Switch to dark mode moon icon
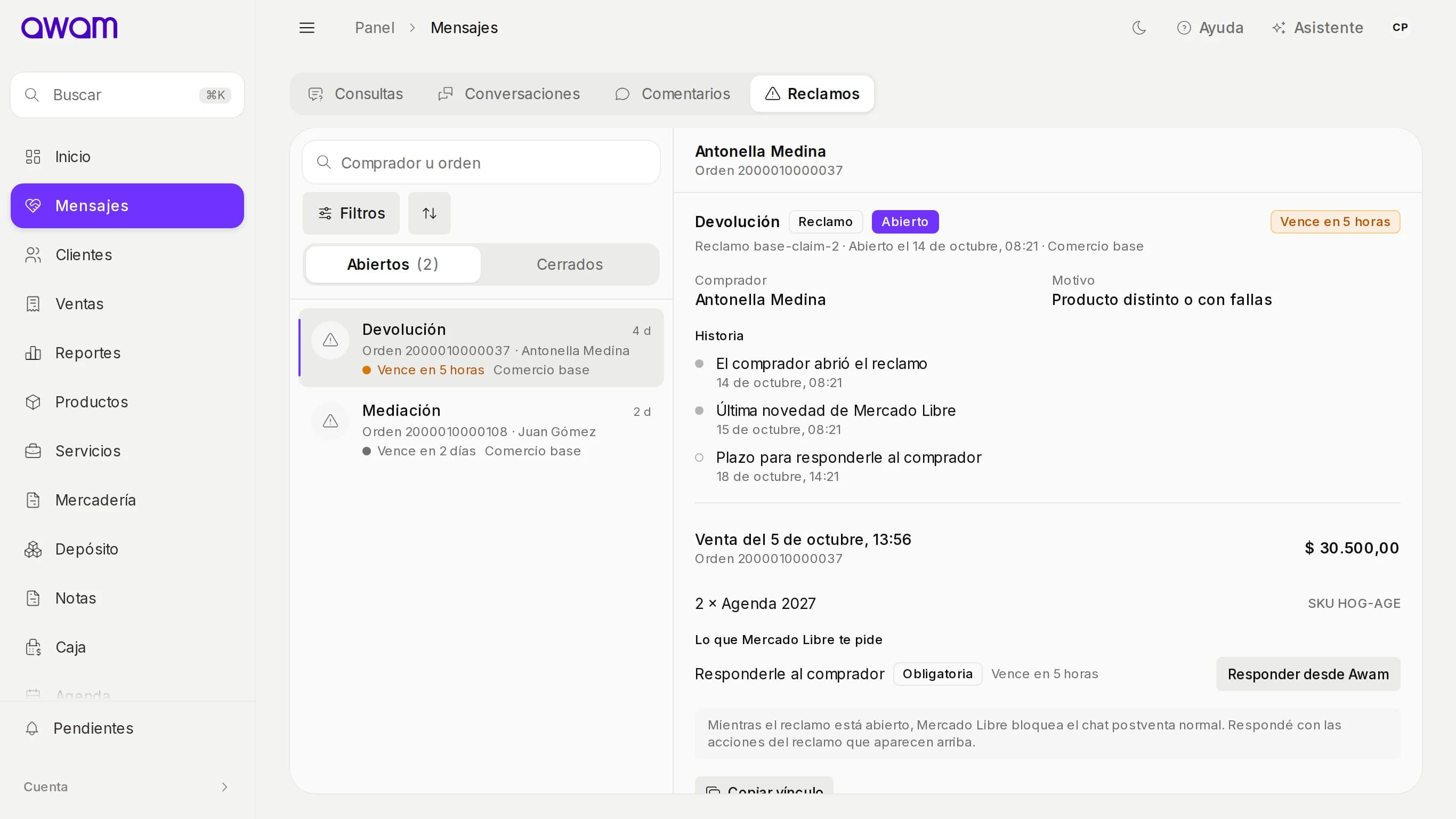1456x819 pixels. pyautogui.click(x=1139, y=28)
